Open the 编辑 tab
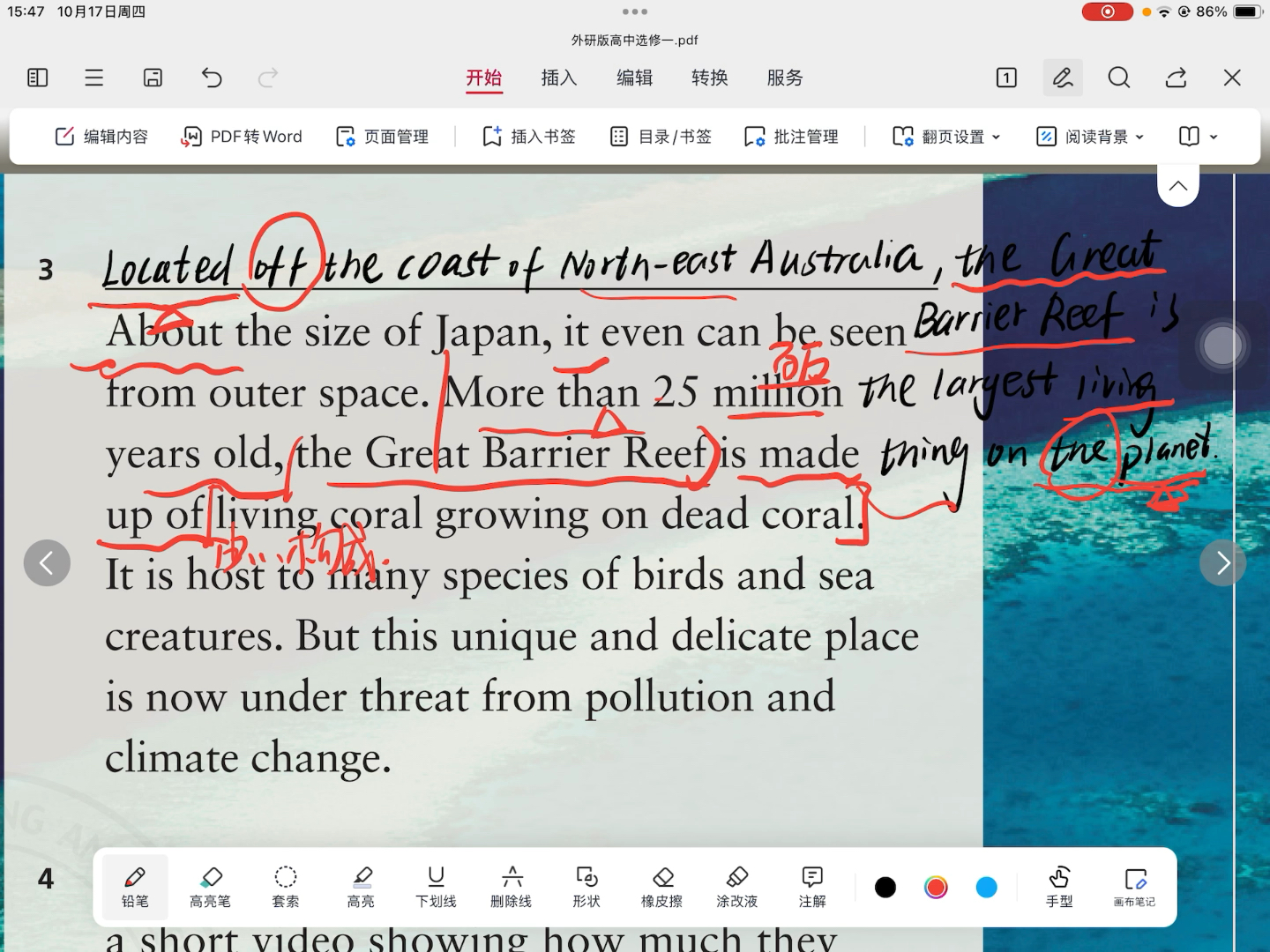The image size is (1270, 952). point(634,78)
